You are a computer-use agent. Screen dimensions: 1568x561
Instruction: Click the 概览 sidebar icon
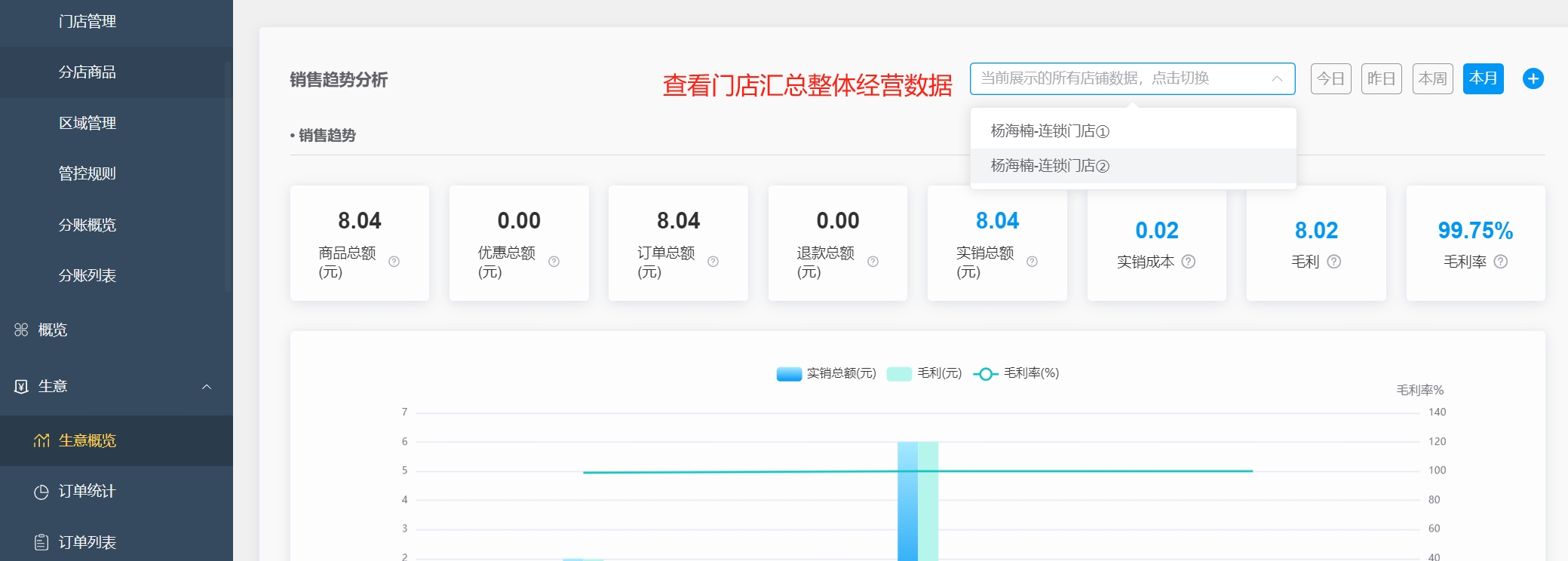pos(21,330)
